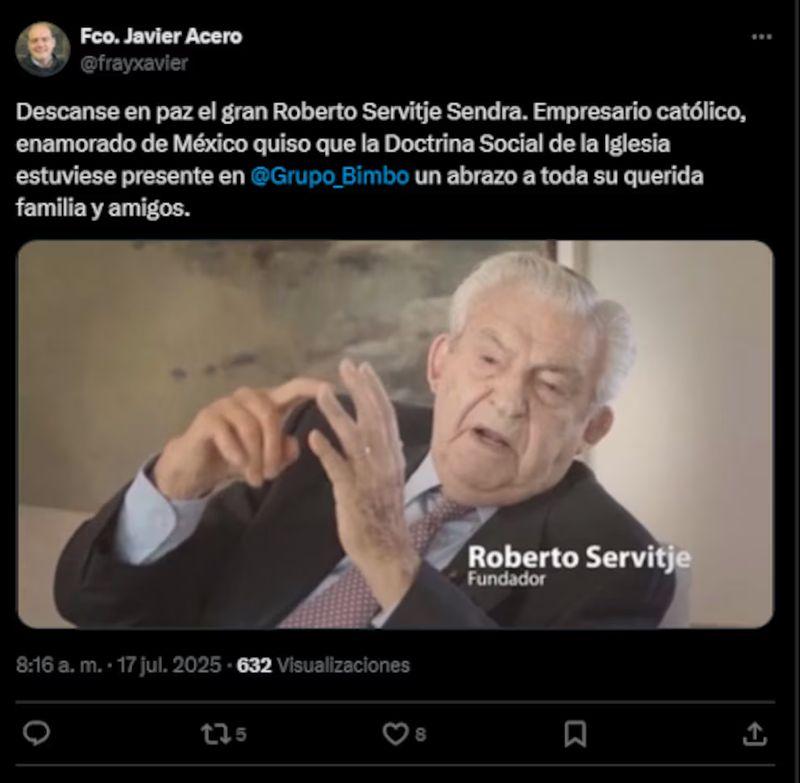
Task: View the 632 Visualizaciones count
Action: (x=323, y=665)
